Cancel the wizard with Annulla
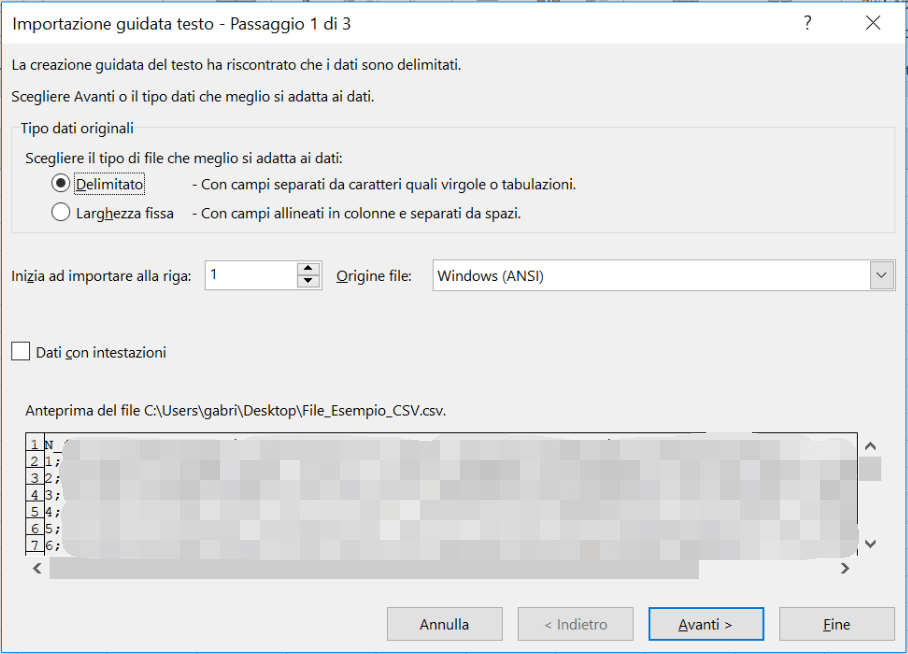Image resolution: width=908 pixels, height=654 pixels. click(444, 623)
